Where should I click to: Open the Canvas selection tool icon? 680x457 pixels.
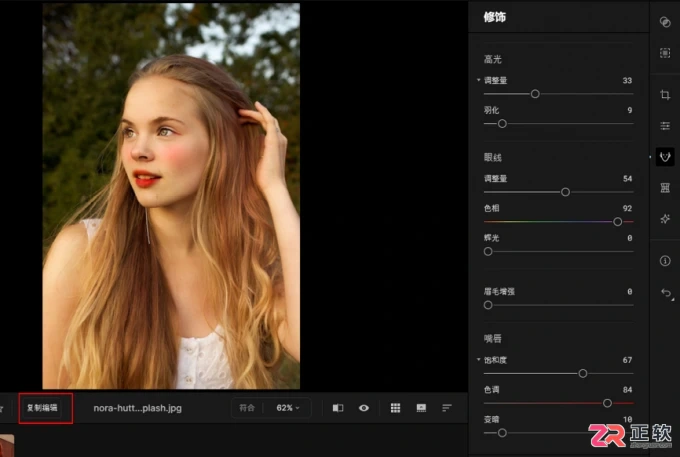(x=665, y=53)
